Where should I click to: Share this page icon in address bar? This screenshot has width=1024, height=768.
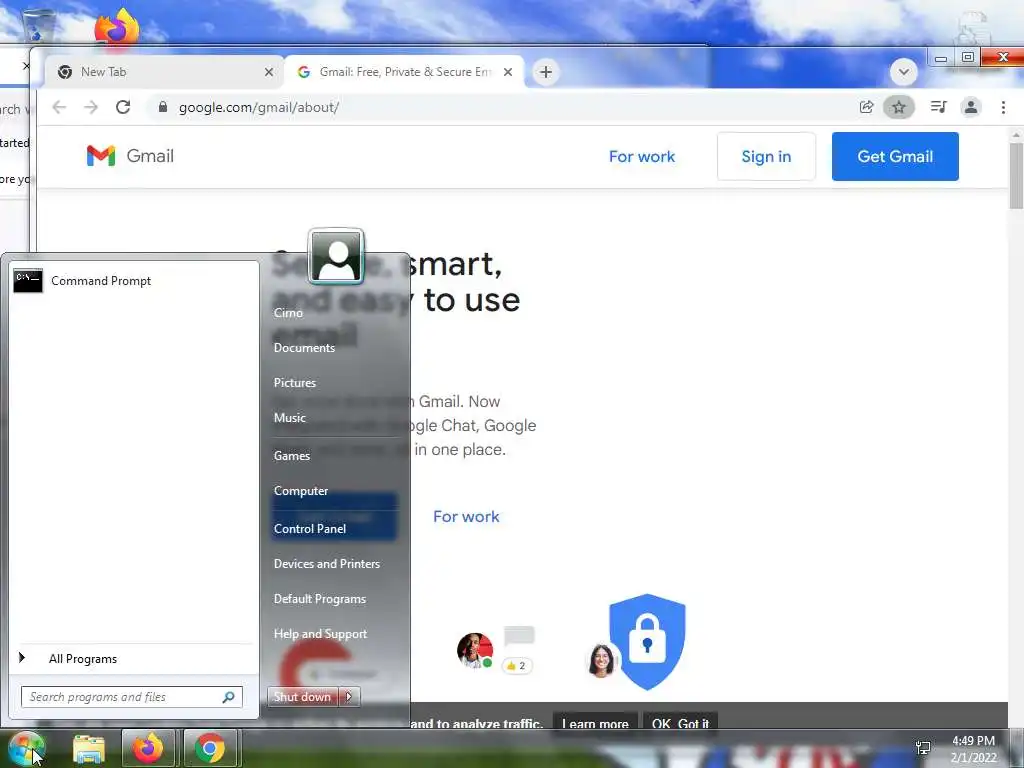(x=867, y=107)
